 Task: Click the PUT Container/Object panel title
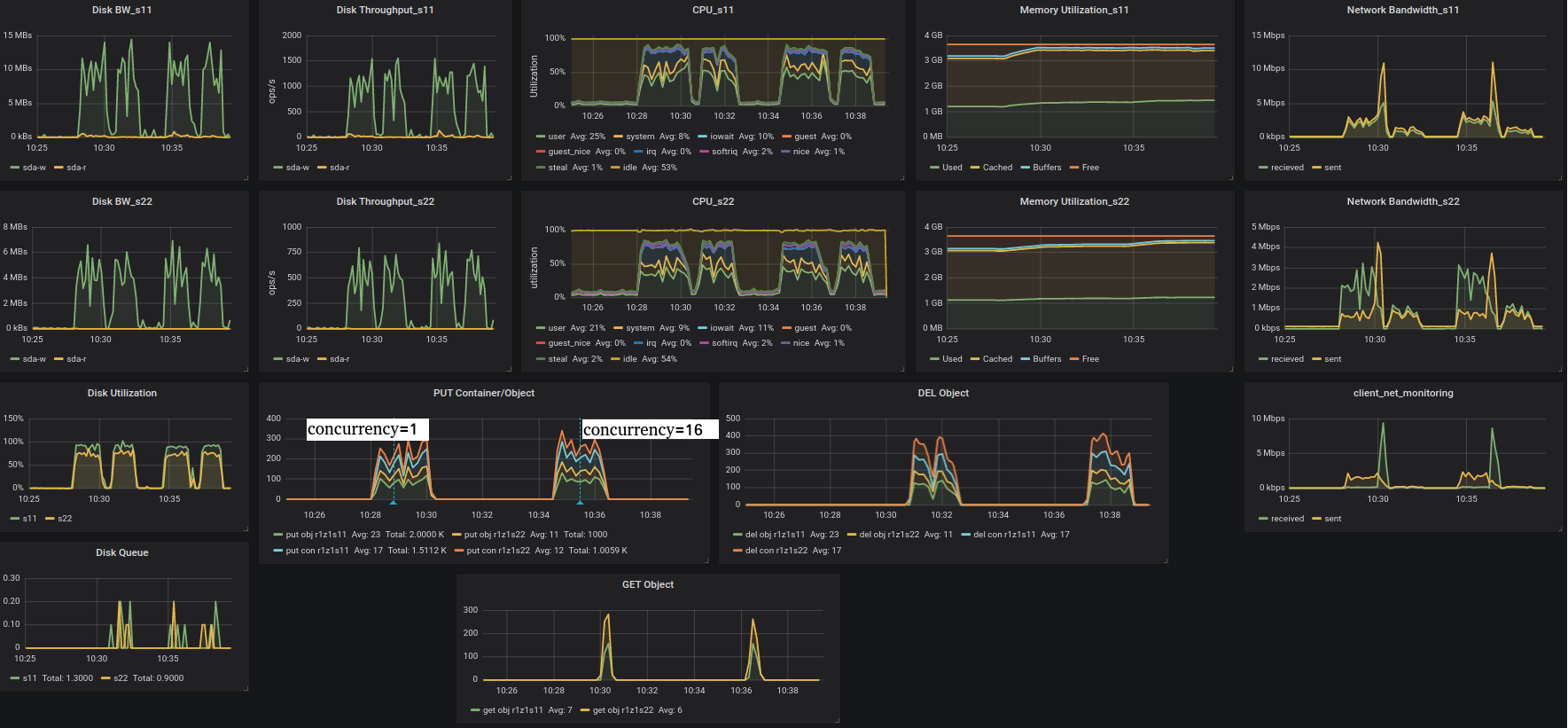[x=484, y=393]
